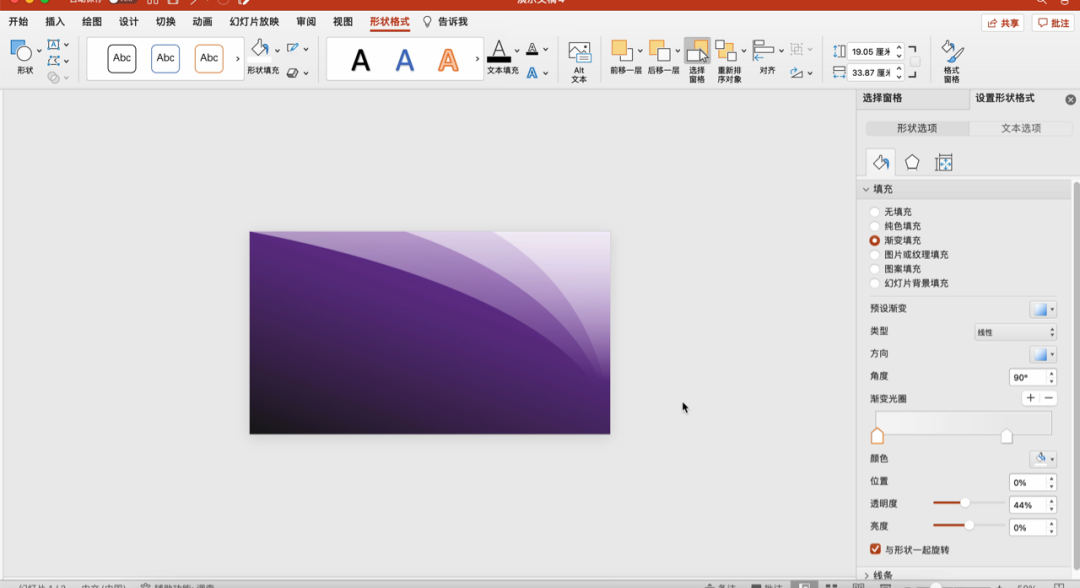This screenshot has height=588, width=1080.
Task: Click 重新排序对象 reorder objects icon
Action: [725, 50]
